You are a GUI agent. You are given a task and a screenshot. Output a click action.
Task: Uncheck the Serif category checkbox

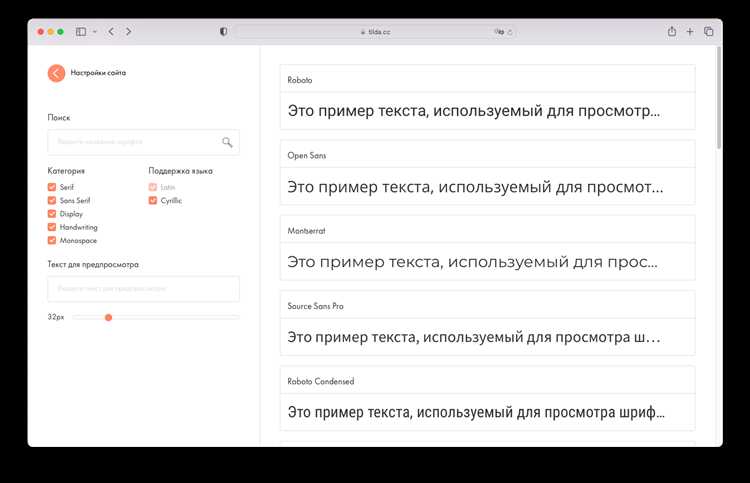tap(52, 187)
